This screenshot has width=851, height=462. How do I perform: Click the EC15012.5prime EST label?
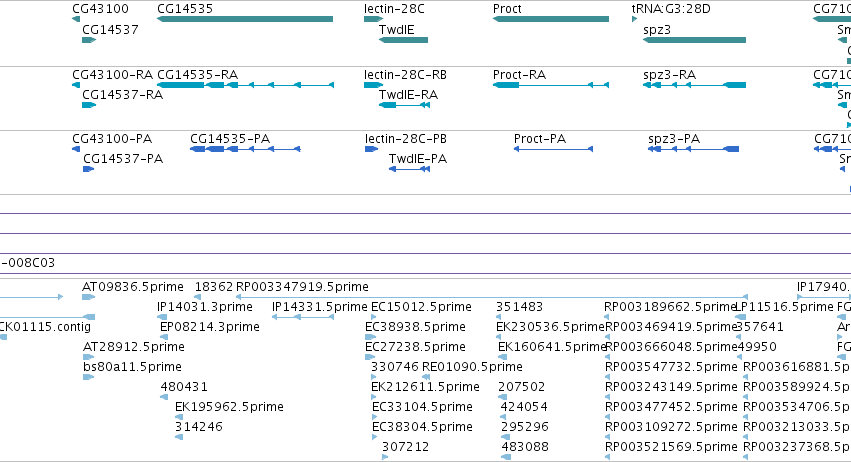pos(421,307)
